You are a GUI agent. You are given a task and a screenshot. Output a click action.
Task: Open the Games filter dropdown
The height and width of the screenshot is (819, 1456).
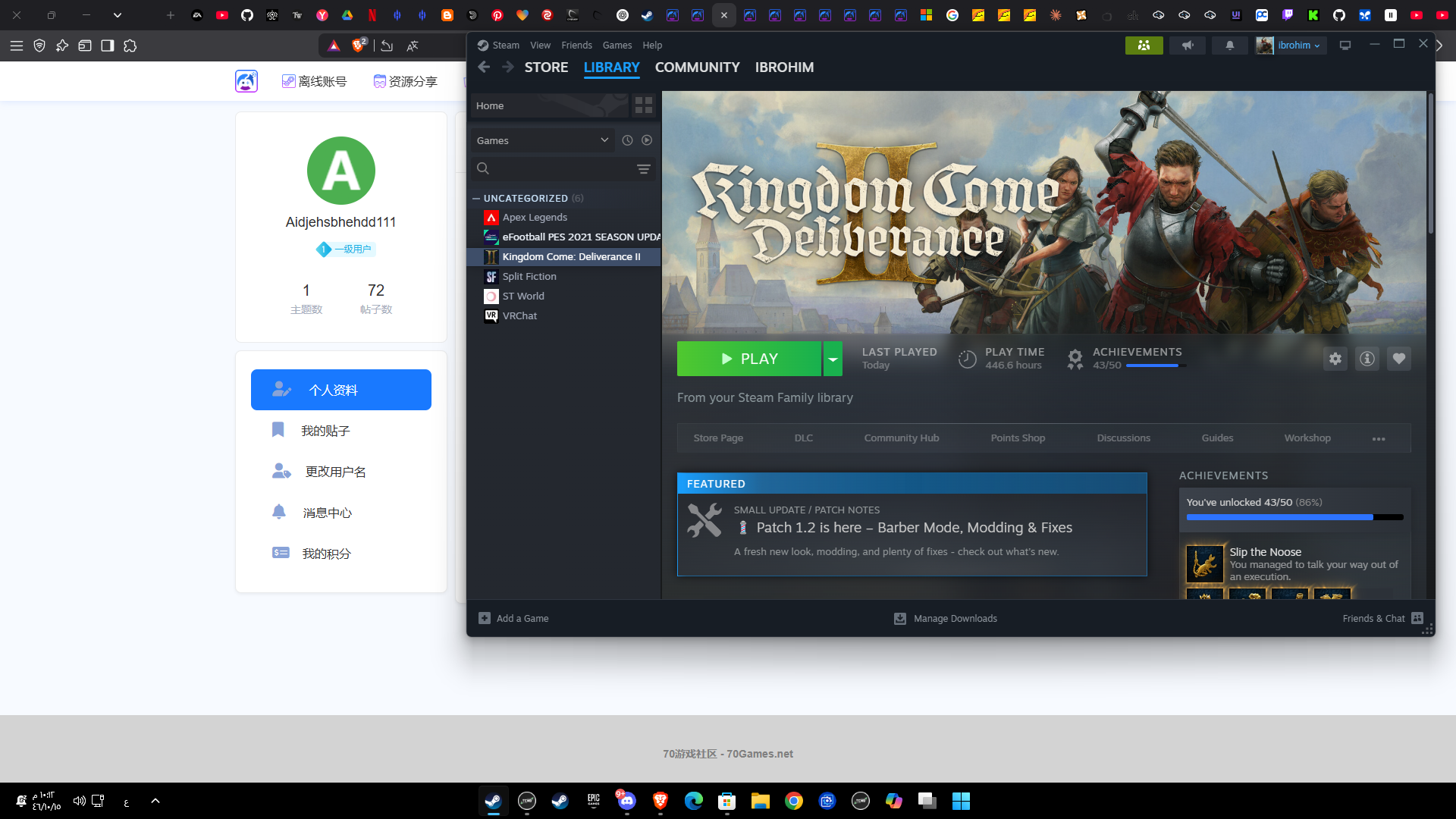pos(542,140)
